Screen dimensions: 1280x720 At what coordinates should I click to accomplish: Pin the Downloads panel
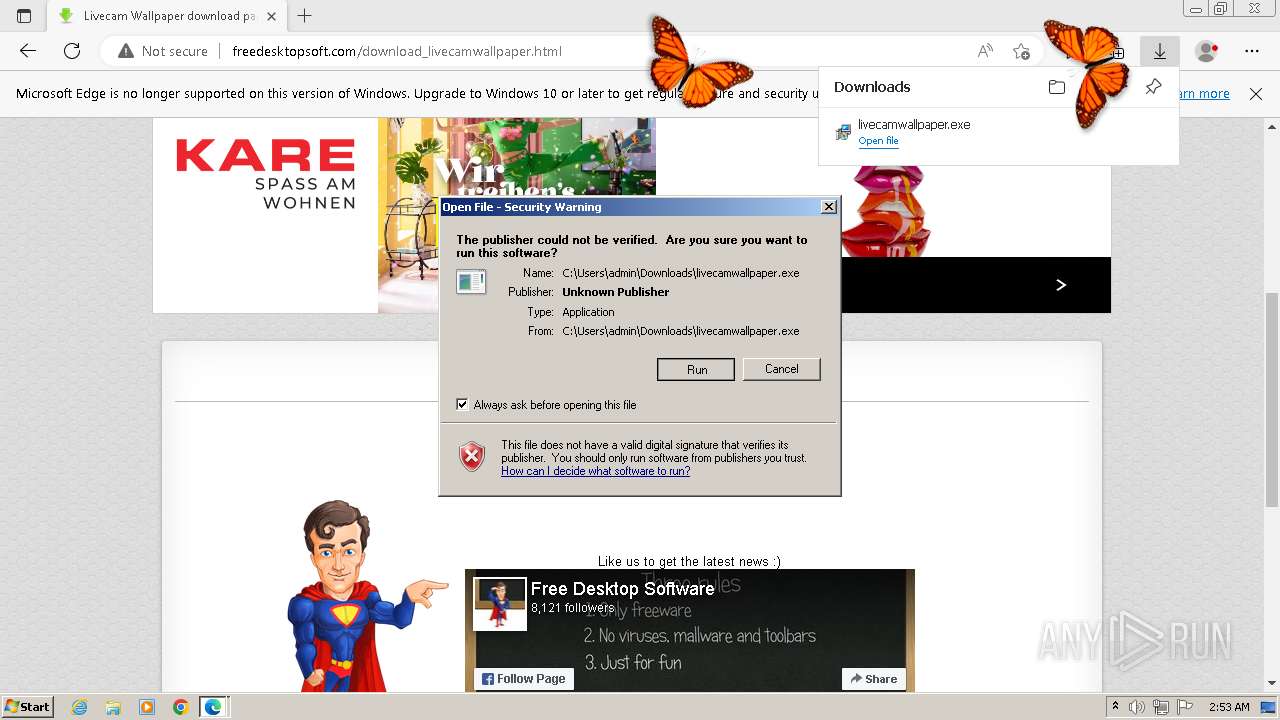pos(1153,87)
